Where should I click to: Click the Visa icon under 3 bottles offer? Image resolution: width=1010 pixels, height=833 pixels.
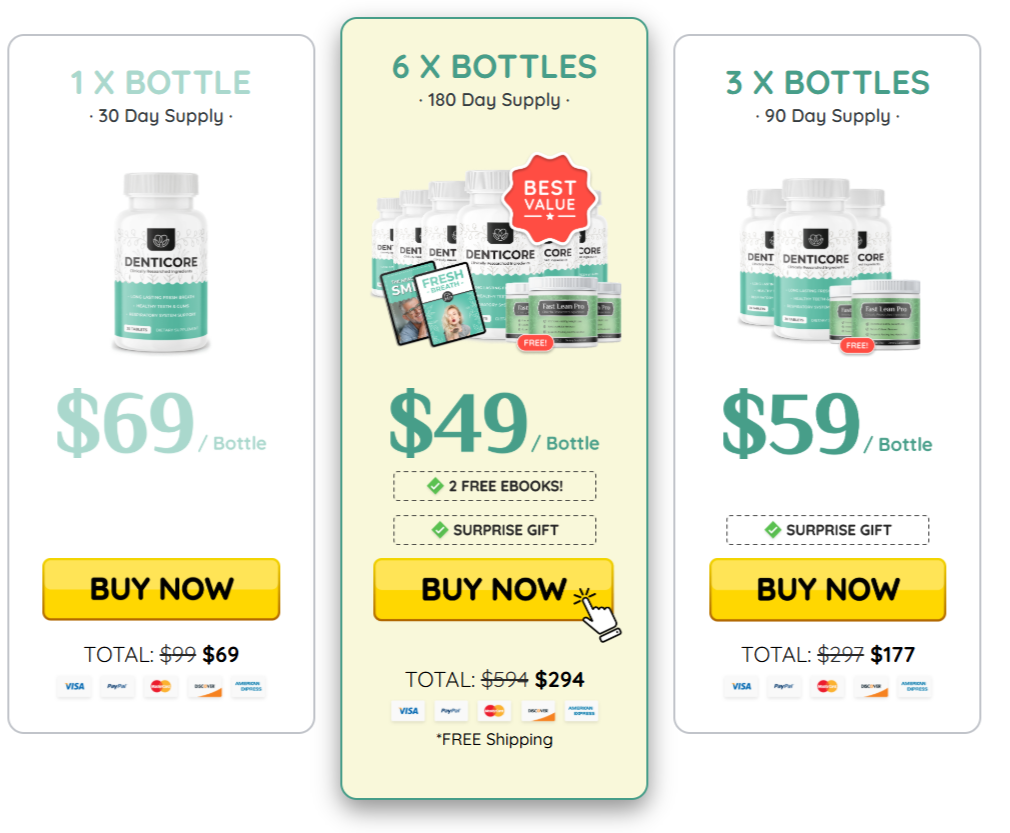click(741, 686)
